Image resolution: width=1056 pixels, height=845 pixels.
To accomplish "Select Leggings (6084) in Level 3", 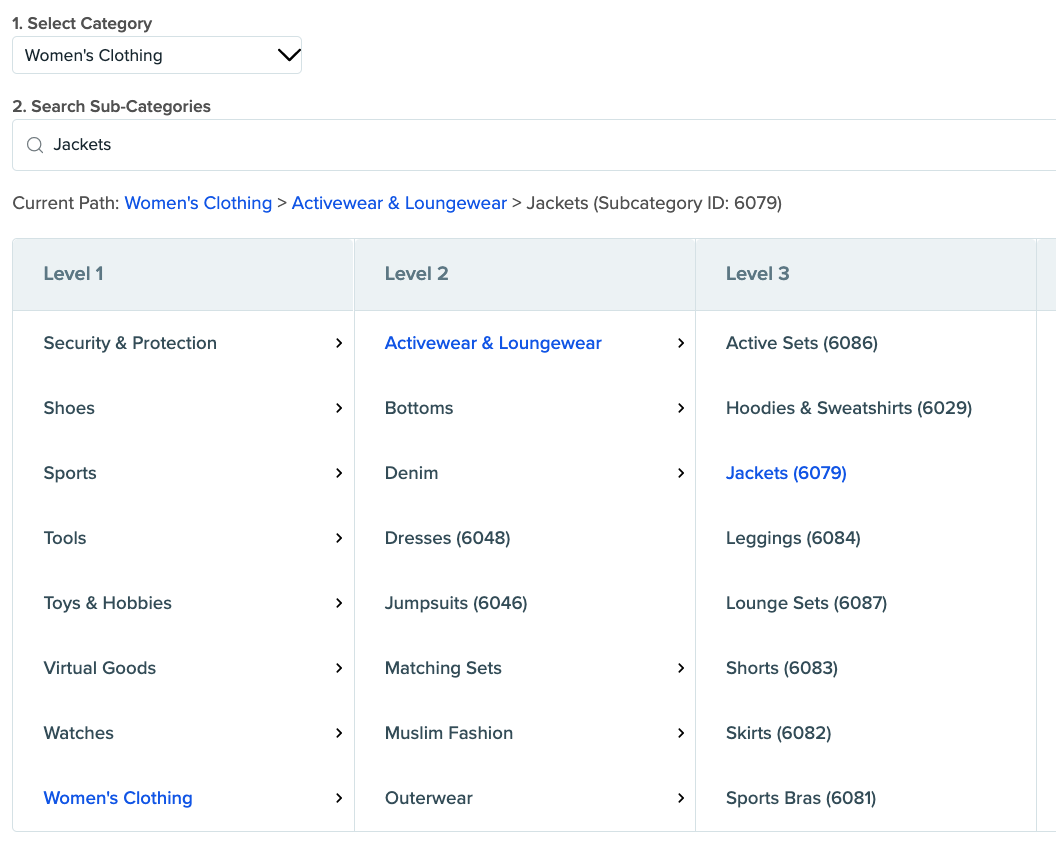I will (793, 538).
